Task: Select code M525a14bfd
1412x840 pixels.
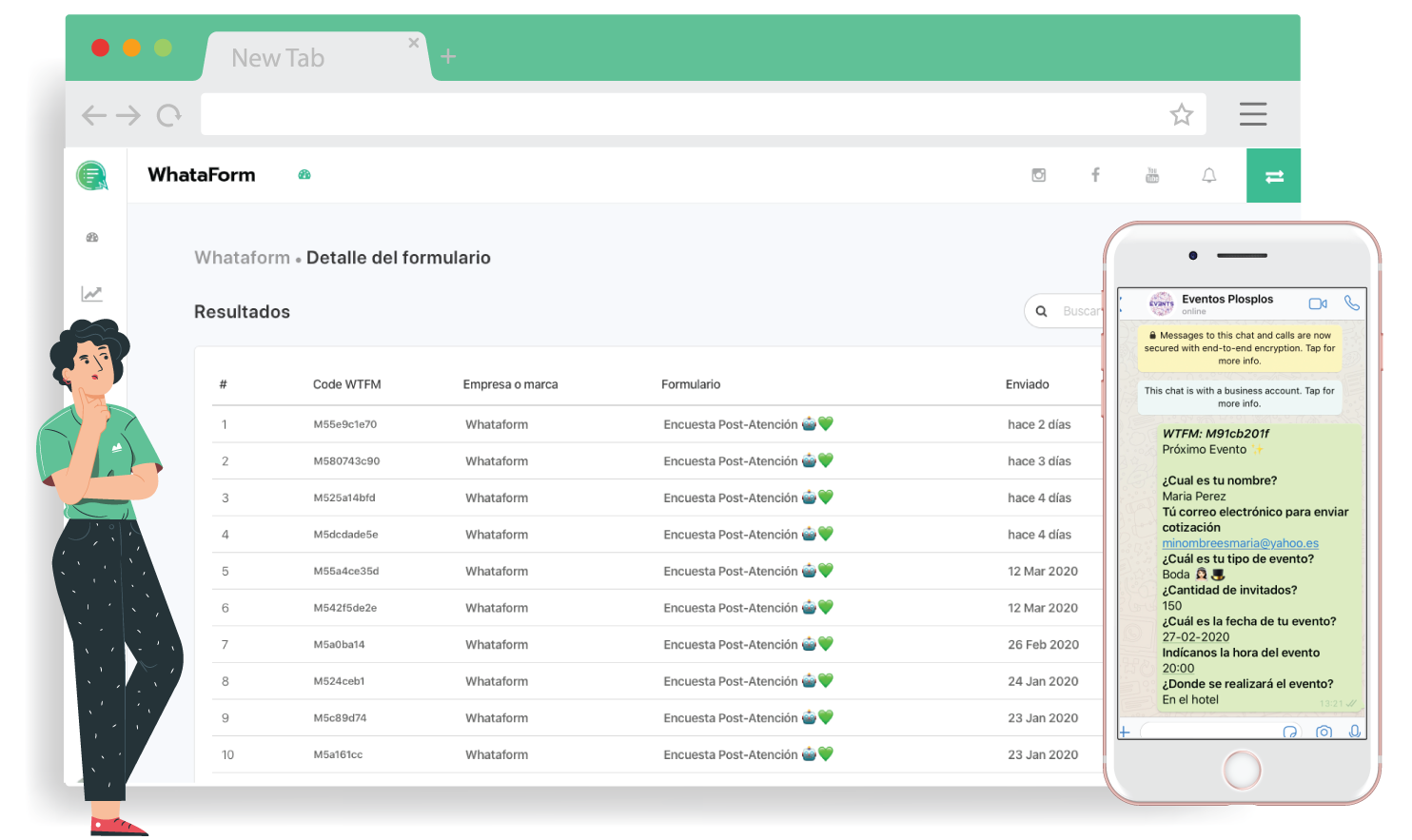Action: [x=344, y=498]
